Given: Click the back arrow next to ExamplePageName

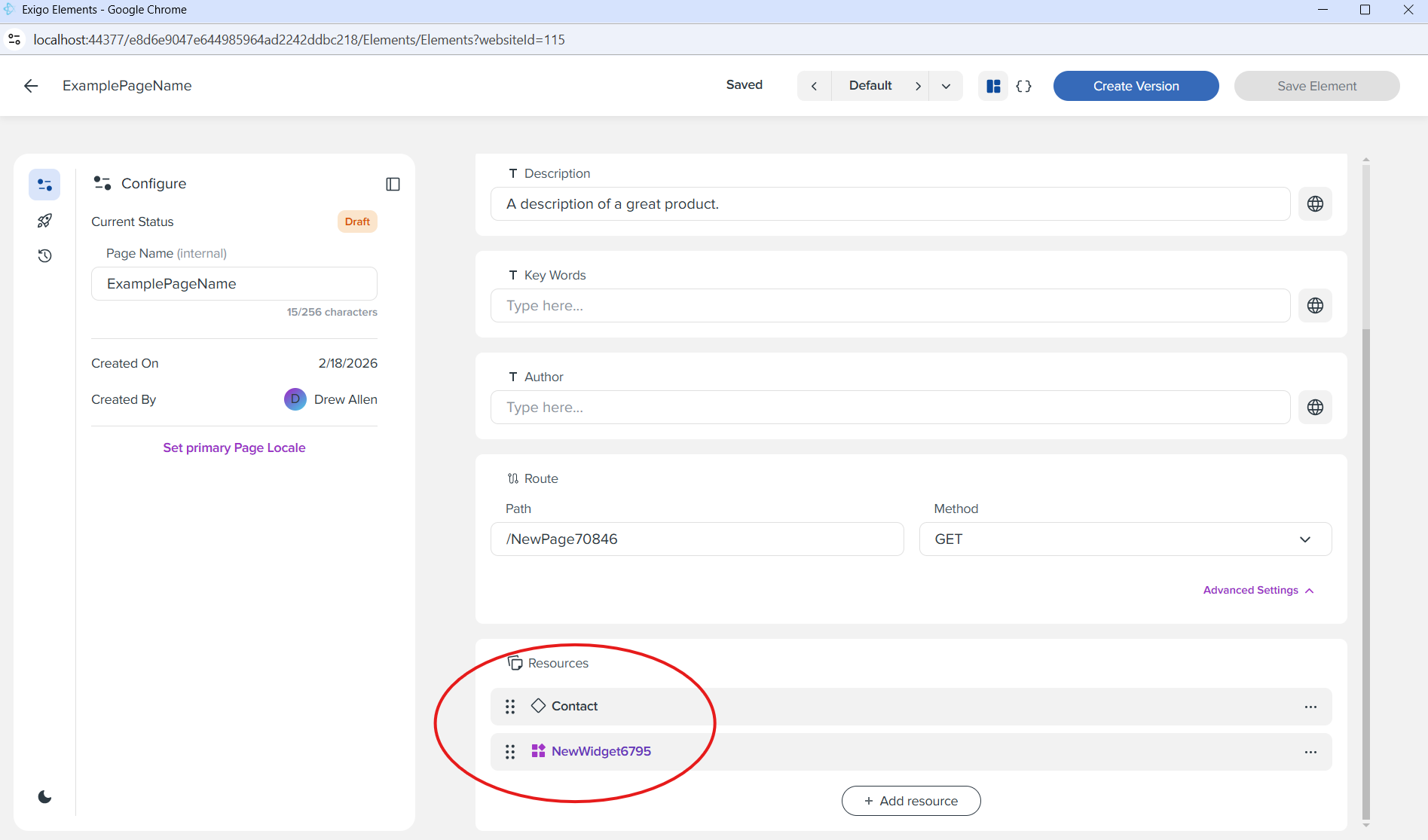Looking at the screenshot, I should point(31,85).
